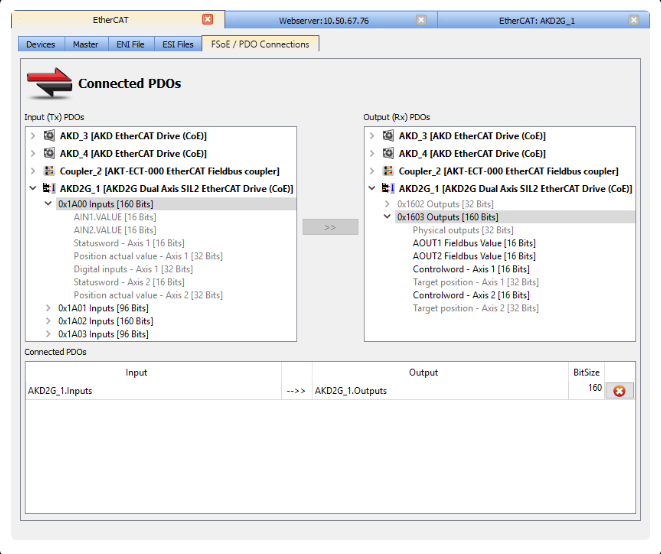Select 0x1A00 Inputs [160 Bits] row
This screenshot has height=554, width=661.
176,204
